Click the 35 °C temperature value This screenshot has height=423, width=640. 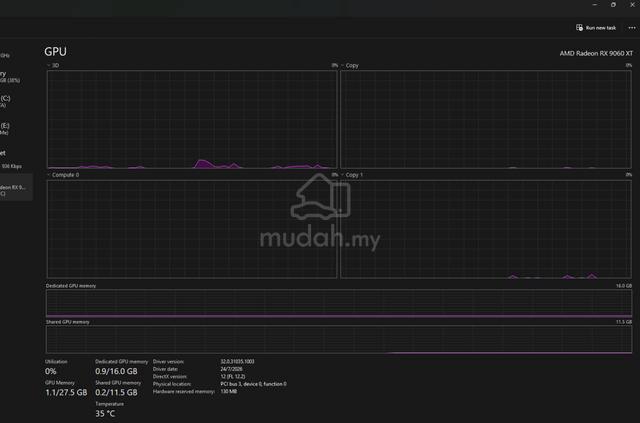[105, 414]
